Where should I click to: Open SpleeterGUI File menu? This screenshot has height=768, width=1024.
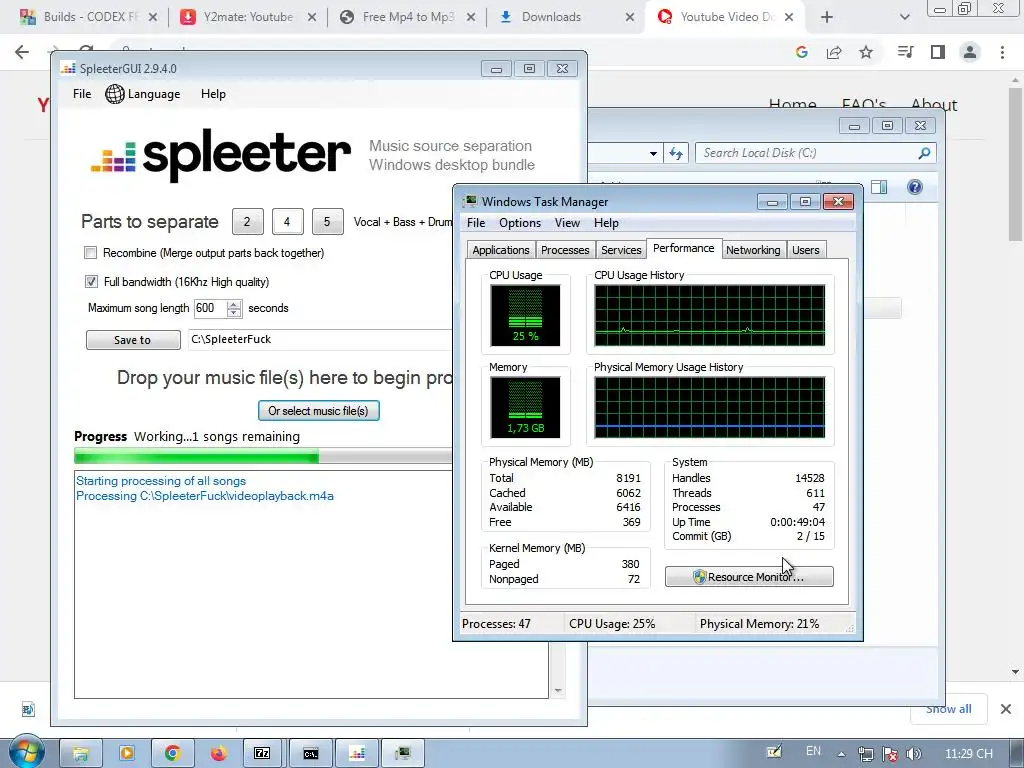(x=82, y=94)
